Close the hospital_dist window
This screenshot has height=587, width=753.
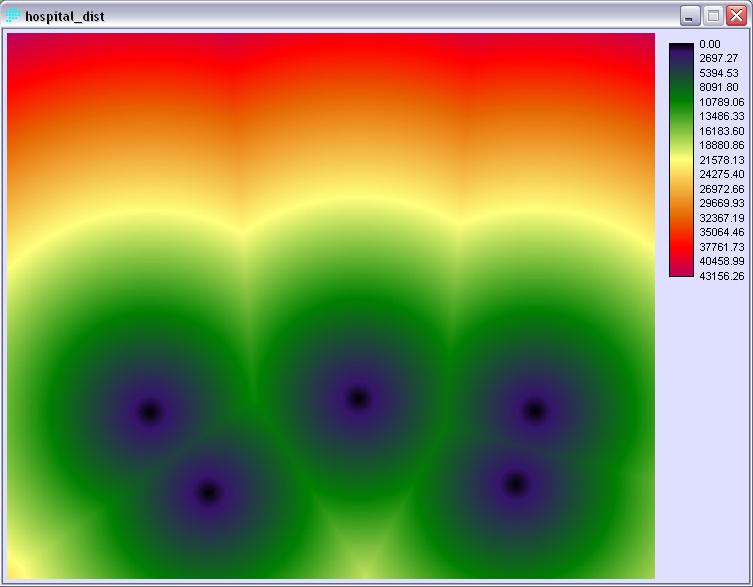click(x=736, y=15)
